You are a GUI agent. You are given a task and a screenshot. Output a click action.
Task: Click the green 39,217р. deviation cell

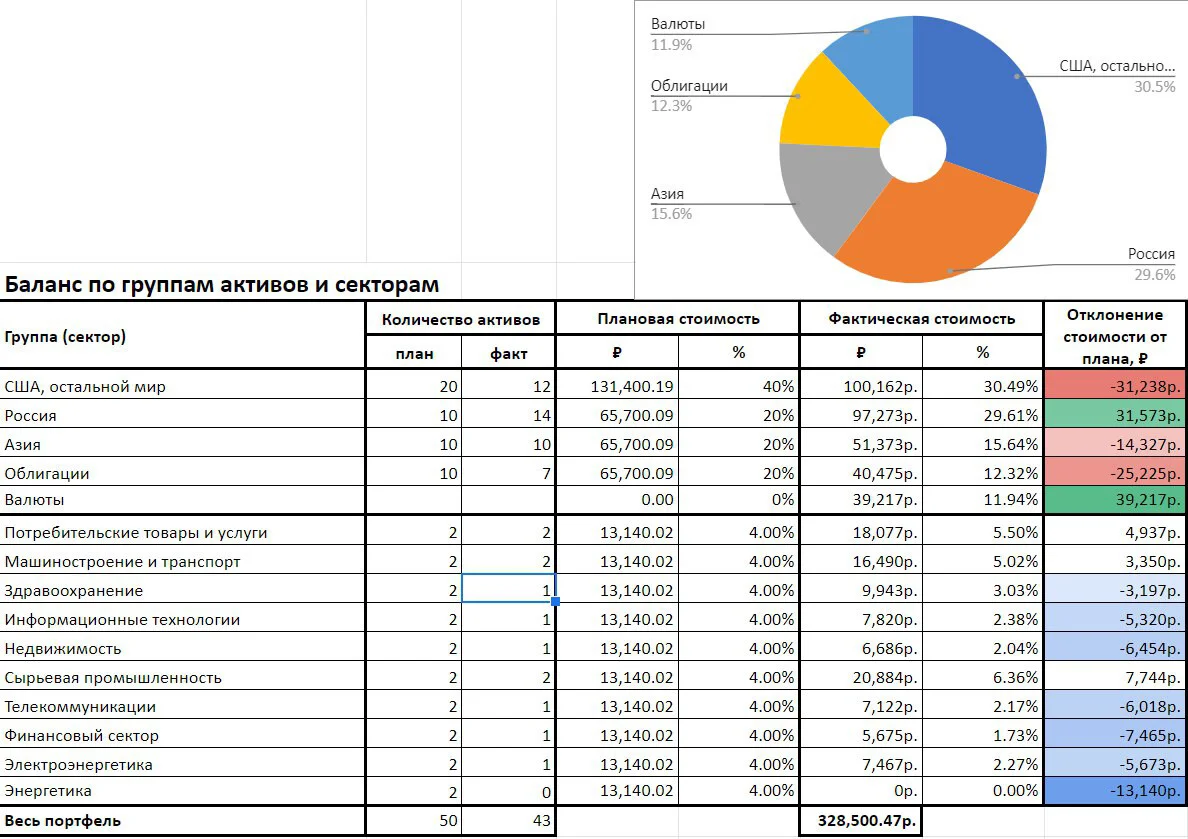tap(1115, 500)
